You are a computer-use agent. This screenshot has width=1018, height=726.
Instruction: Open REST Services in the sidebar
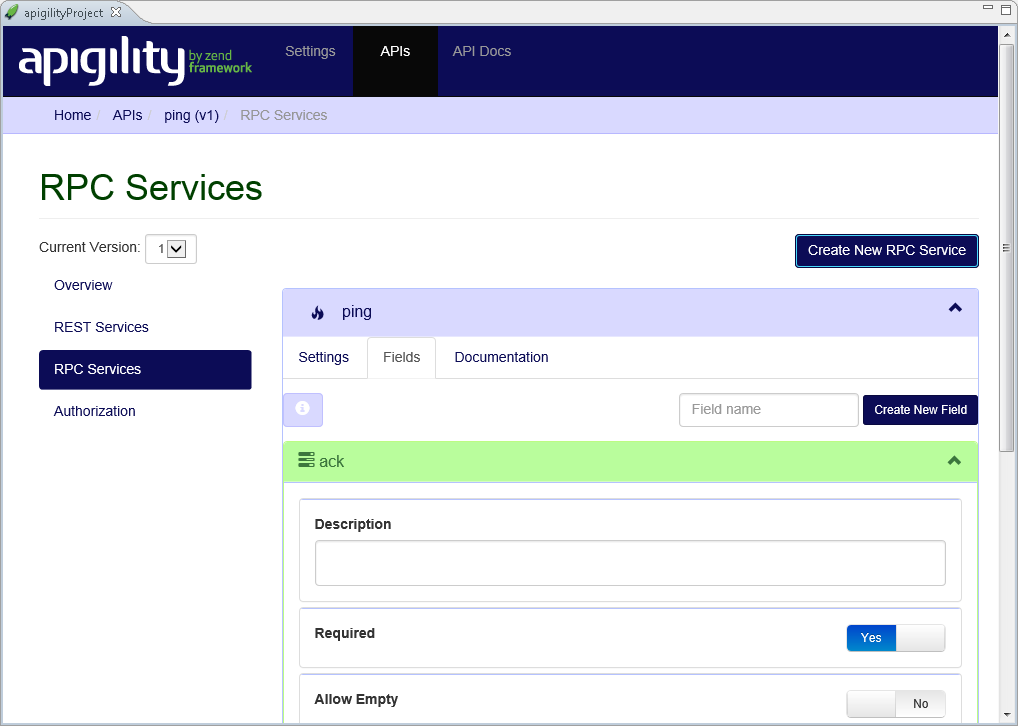click(101, 327)
